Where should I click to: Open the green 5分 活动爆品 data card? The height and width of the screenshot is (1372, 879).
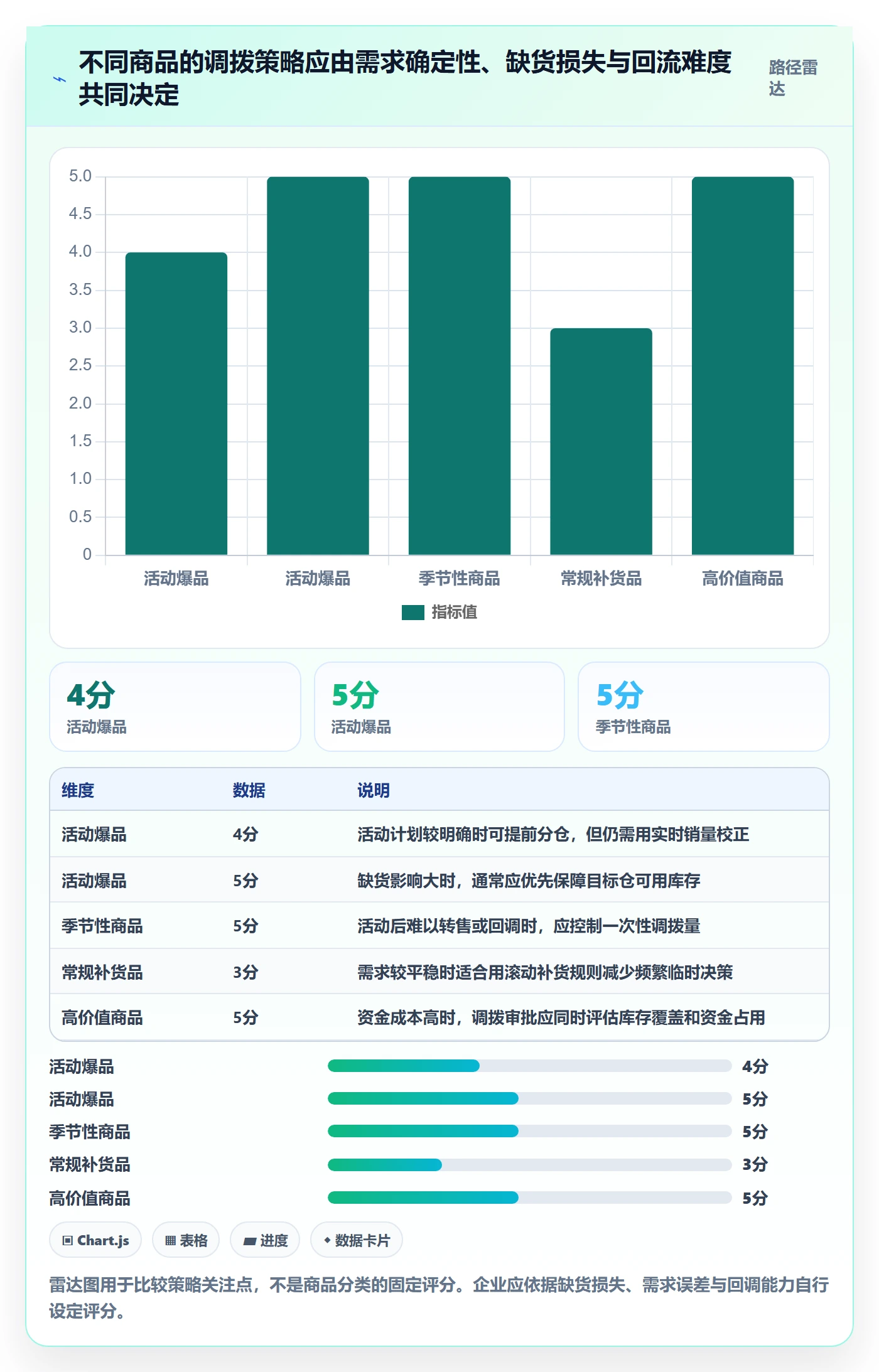point(439,707)
